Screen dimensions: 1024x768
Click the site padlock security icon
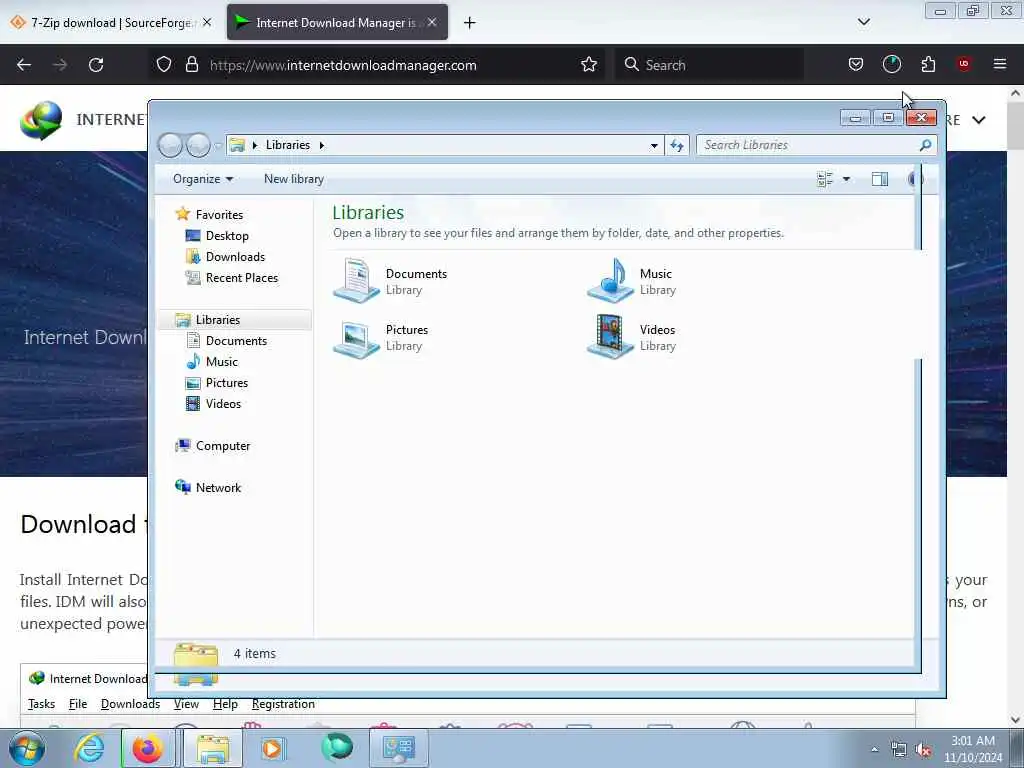(x=191, y=64)
